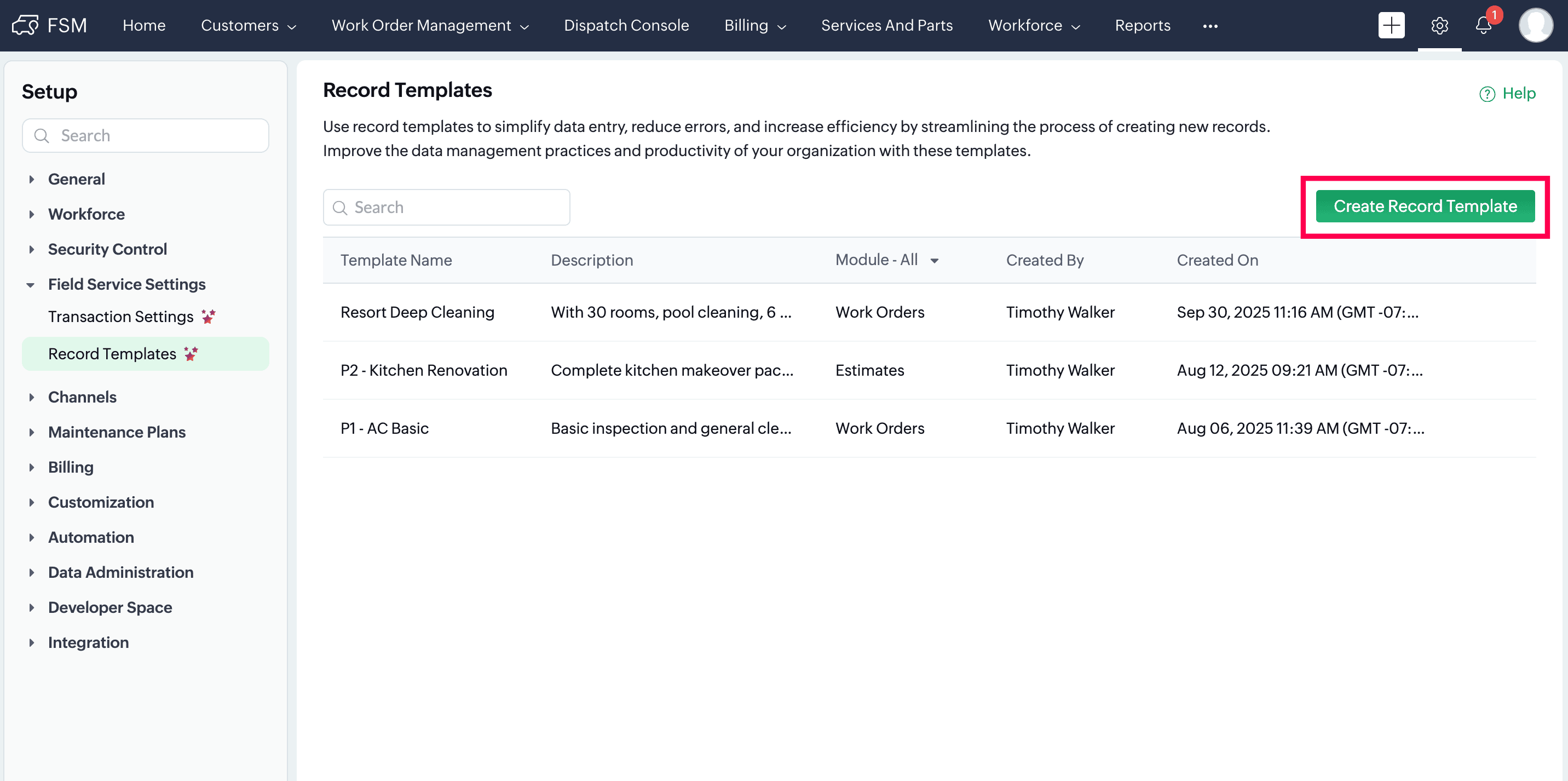Image resolution: width=1568 pixels, height=781 pixels.
Task: Open the Resort Deep Cleaning template
Action: point(417,312)
